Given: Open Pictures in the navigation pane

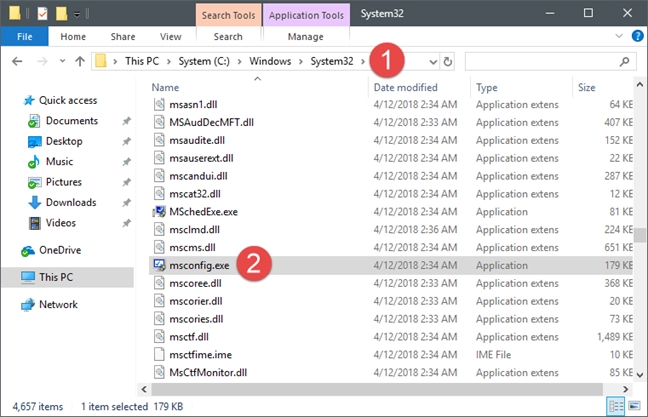Looking at the screenshot, I should (x=64, y=182).
